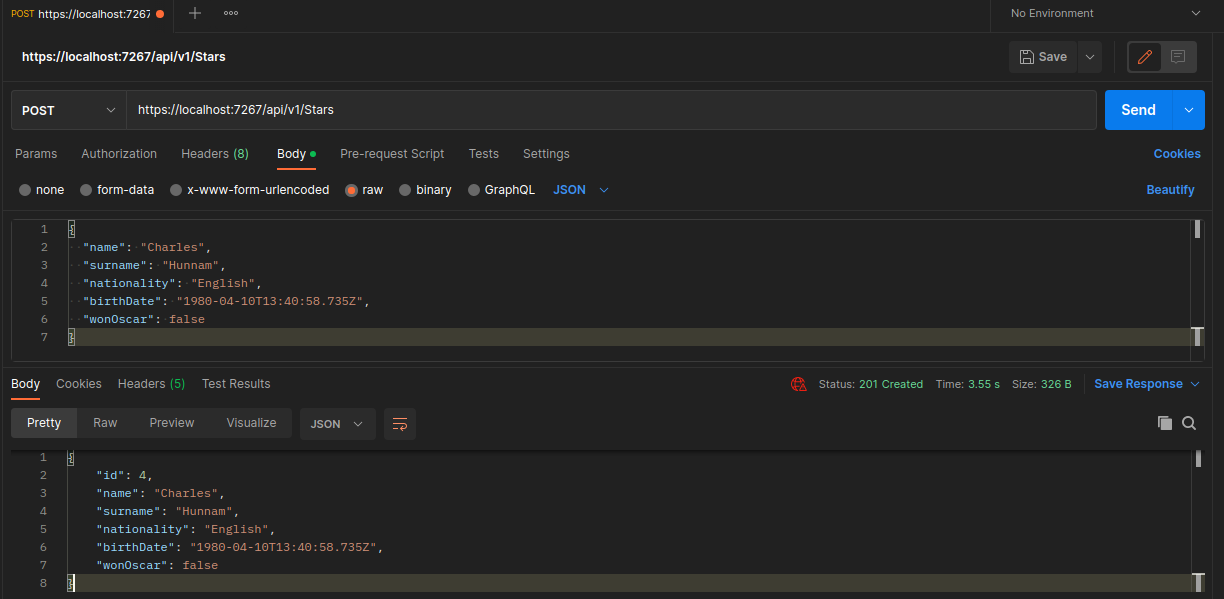Select the none body type
This screenshot has width=1224, height=599.
click(41, 190)
